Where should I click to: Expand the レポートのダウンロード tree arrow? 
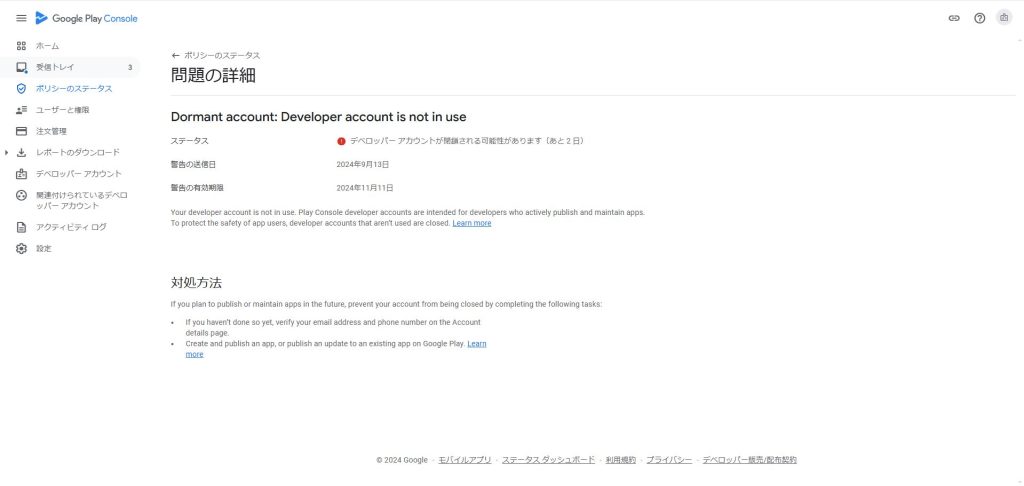click(x=6, y=152)
